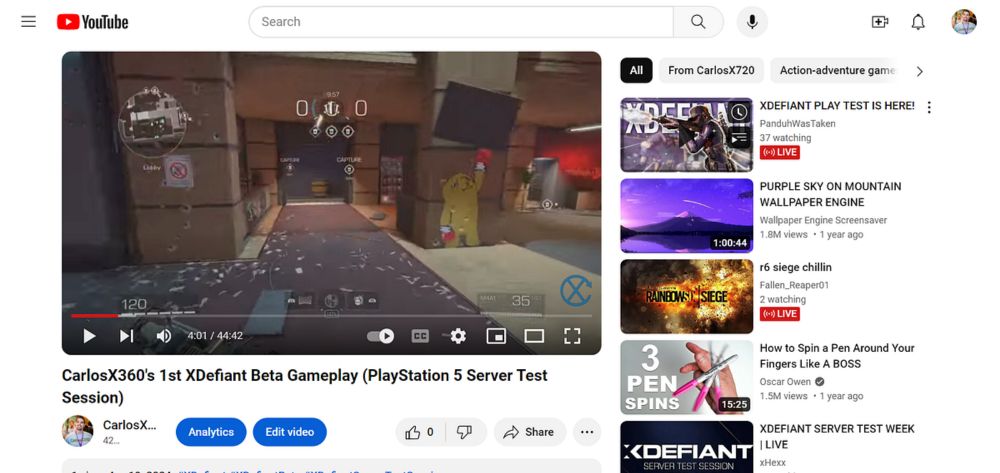1000x473 pixels.
Task: Focus the Search input field
Action: (x=460, y=22)
